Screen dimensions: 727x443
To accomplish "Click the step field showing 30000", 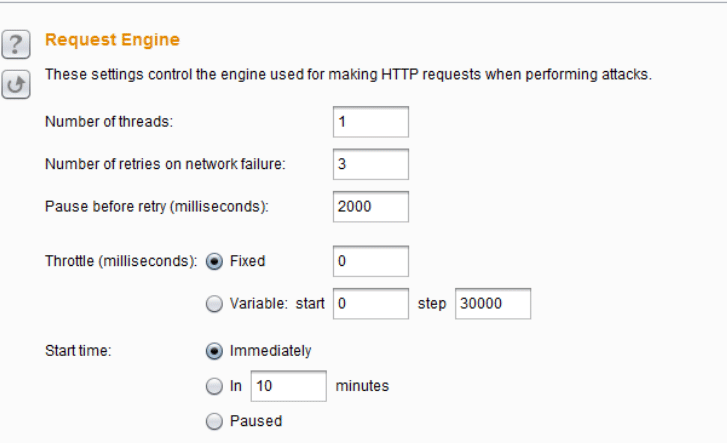I will coord(493,304).
